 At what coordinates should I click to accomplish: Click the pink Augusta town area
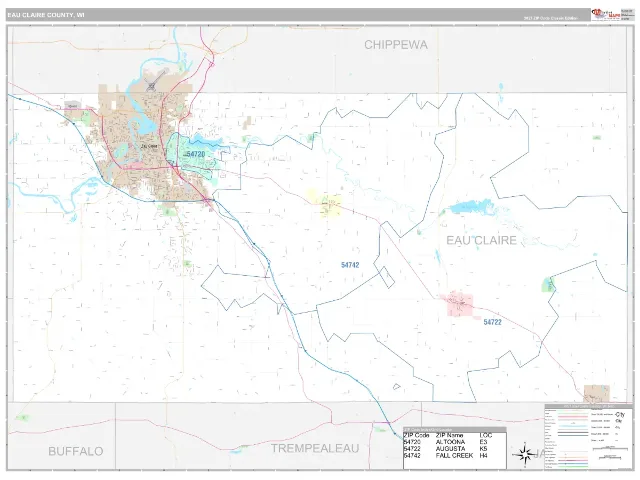(460, 304)
